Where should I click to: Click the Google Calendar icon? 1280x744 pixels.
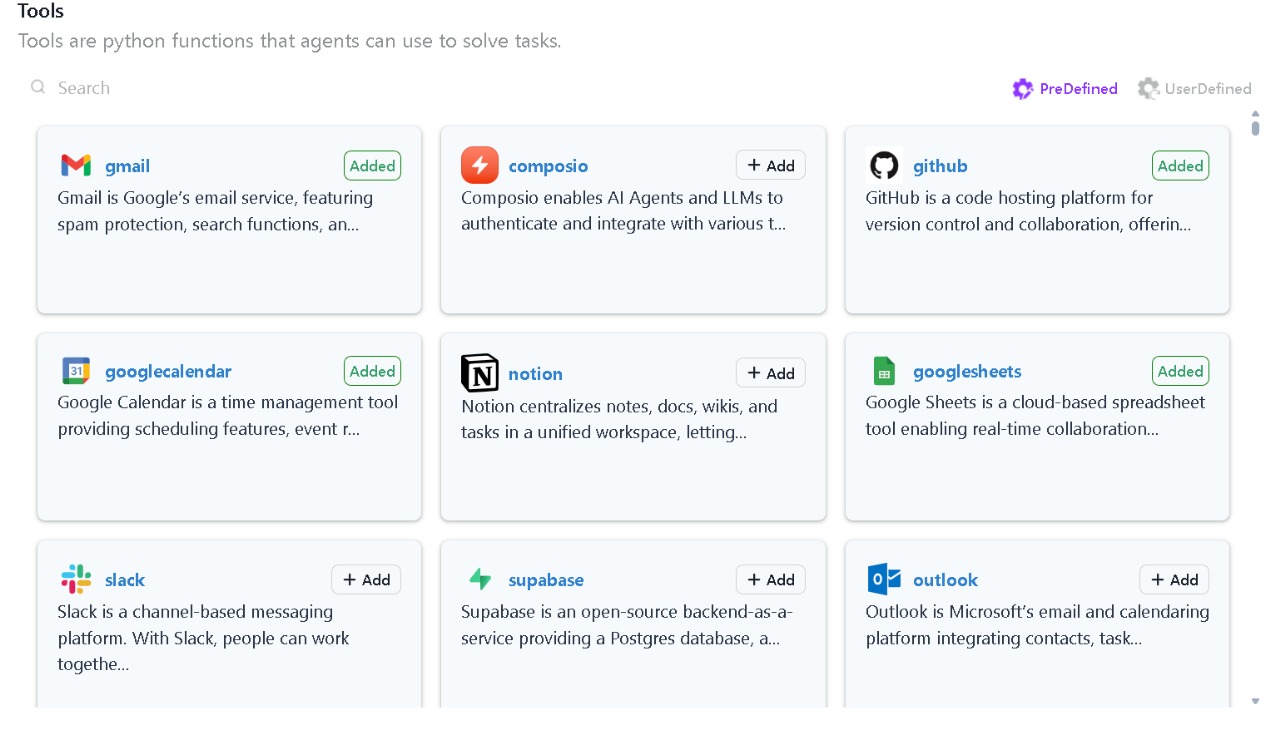76,371
